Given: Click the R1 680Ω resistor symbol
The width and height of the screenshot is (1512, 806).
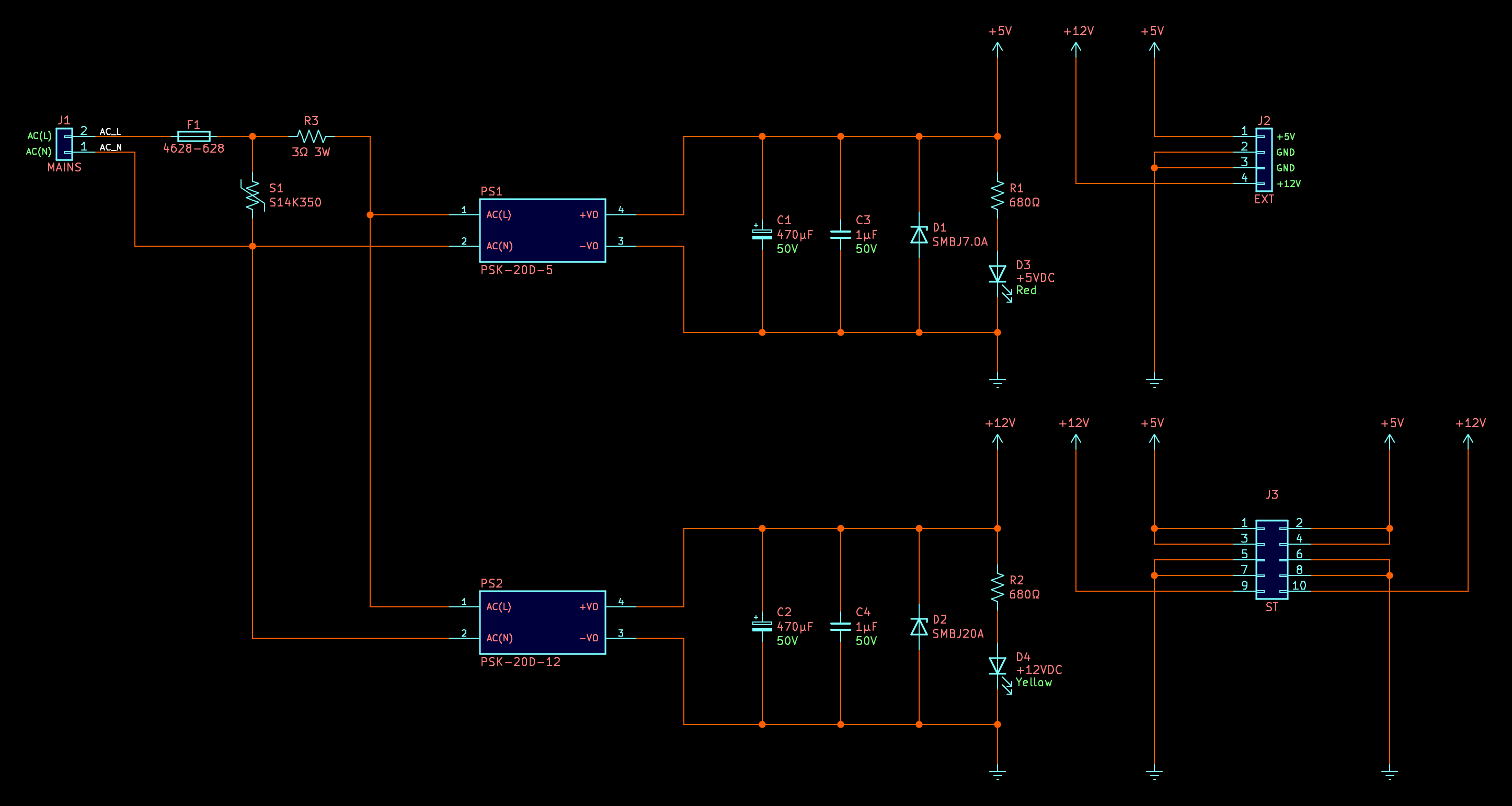Looking at the screenshot, I should click(996, 195).
